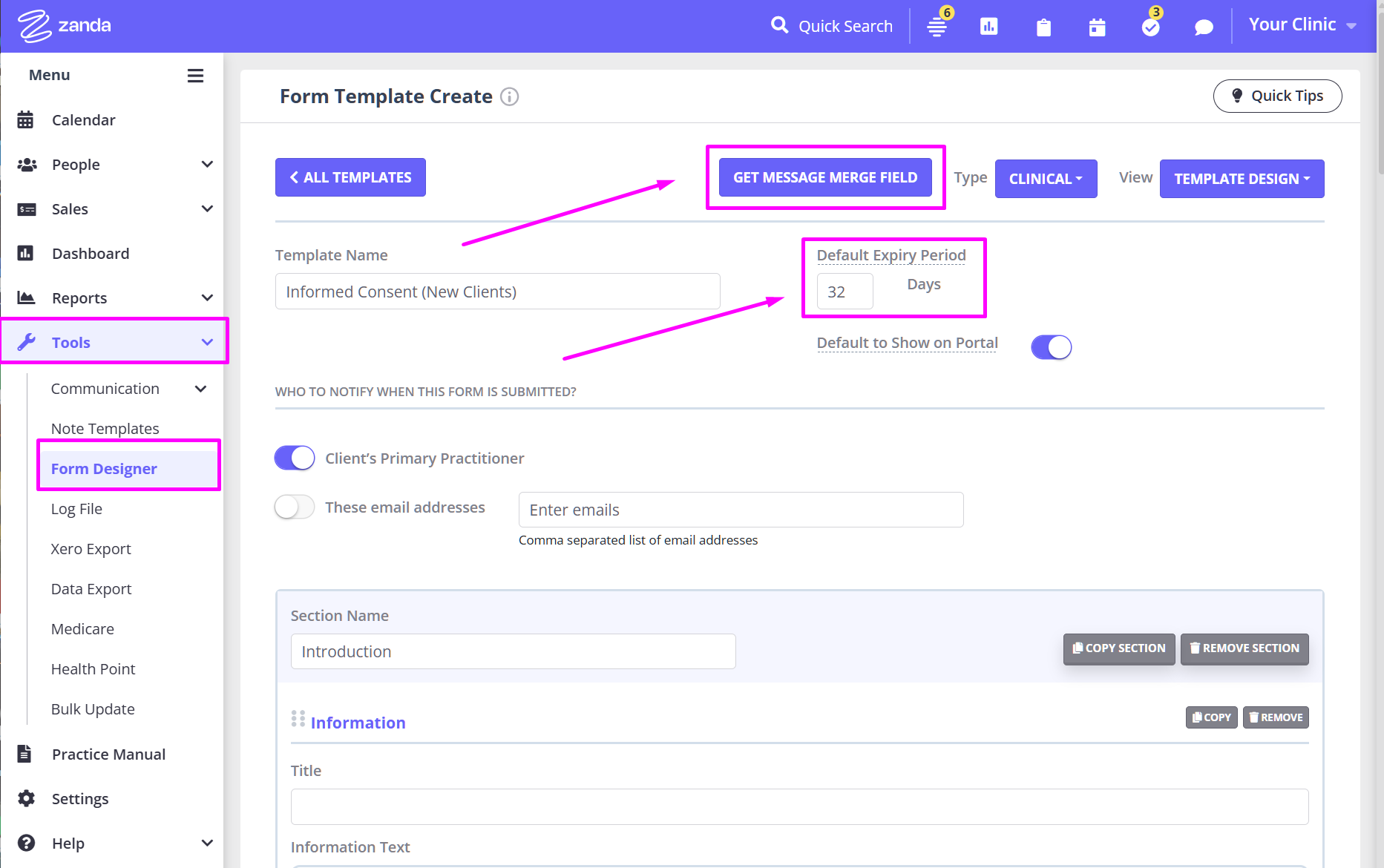The image size is (1384, 868).
Task: Open the chat messages bubble icon
Action: point(1204,27)
